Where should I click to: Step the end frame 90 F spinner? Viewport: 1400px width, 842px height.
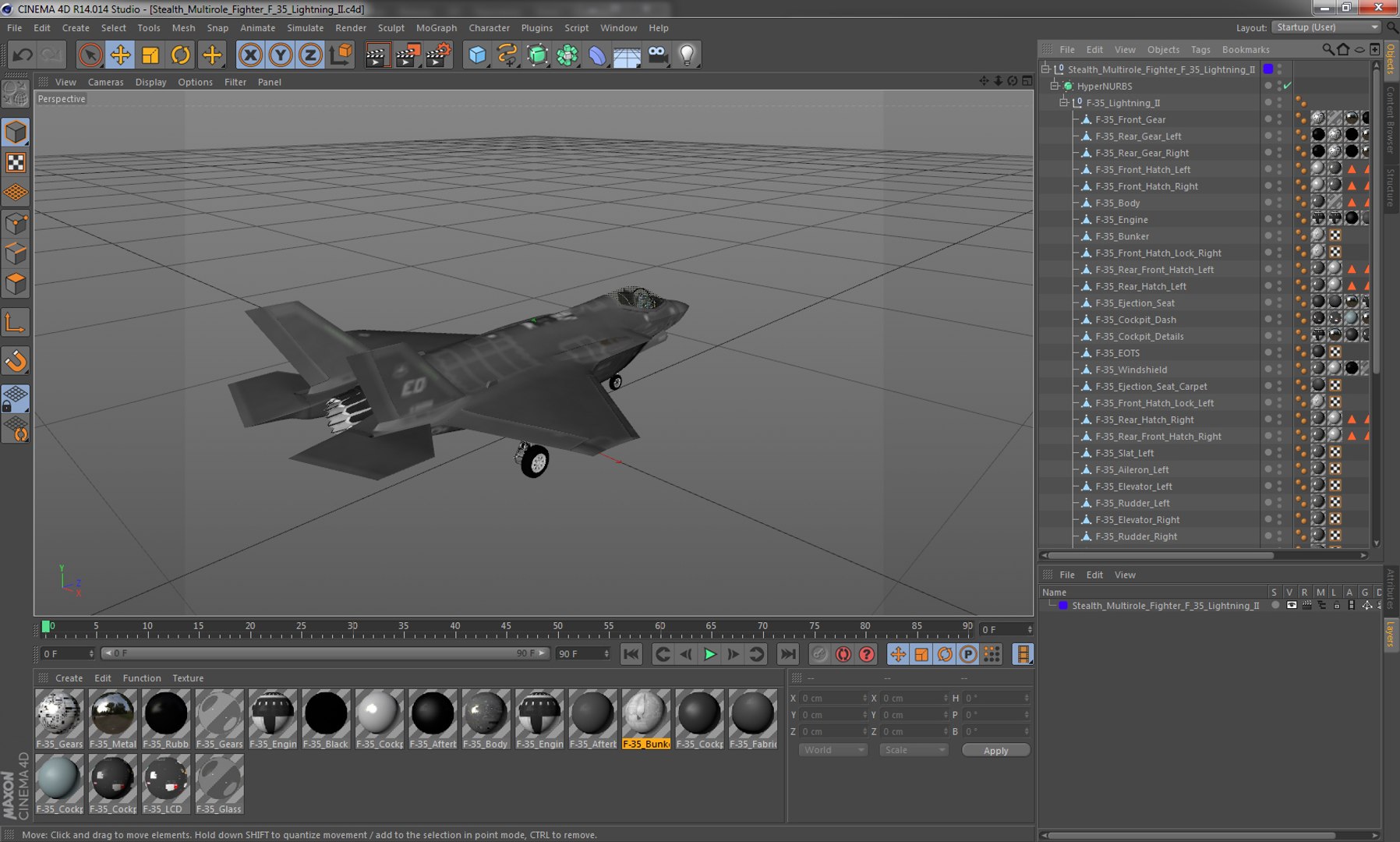(606, 654)
